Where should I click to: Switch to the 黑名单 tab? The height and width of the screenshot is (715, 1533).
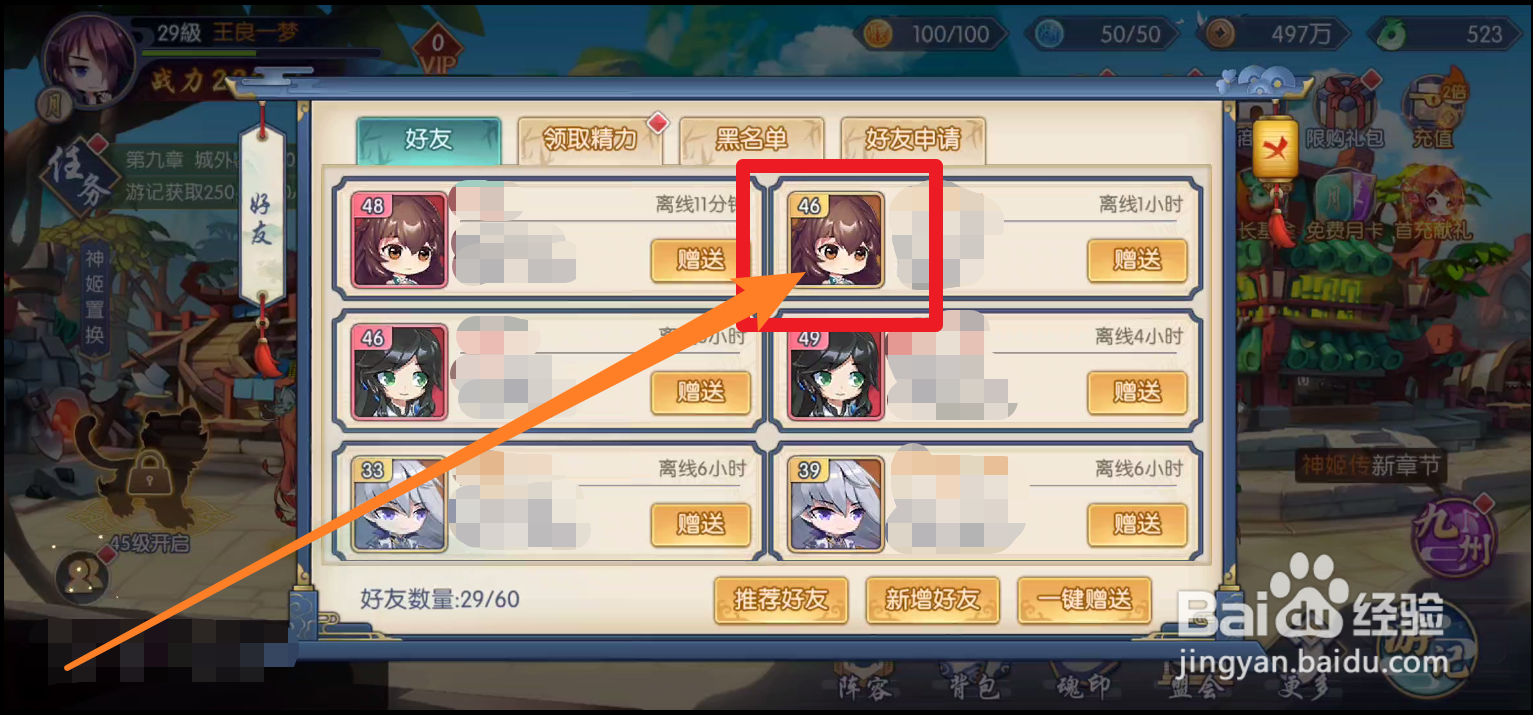(752, 140)
